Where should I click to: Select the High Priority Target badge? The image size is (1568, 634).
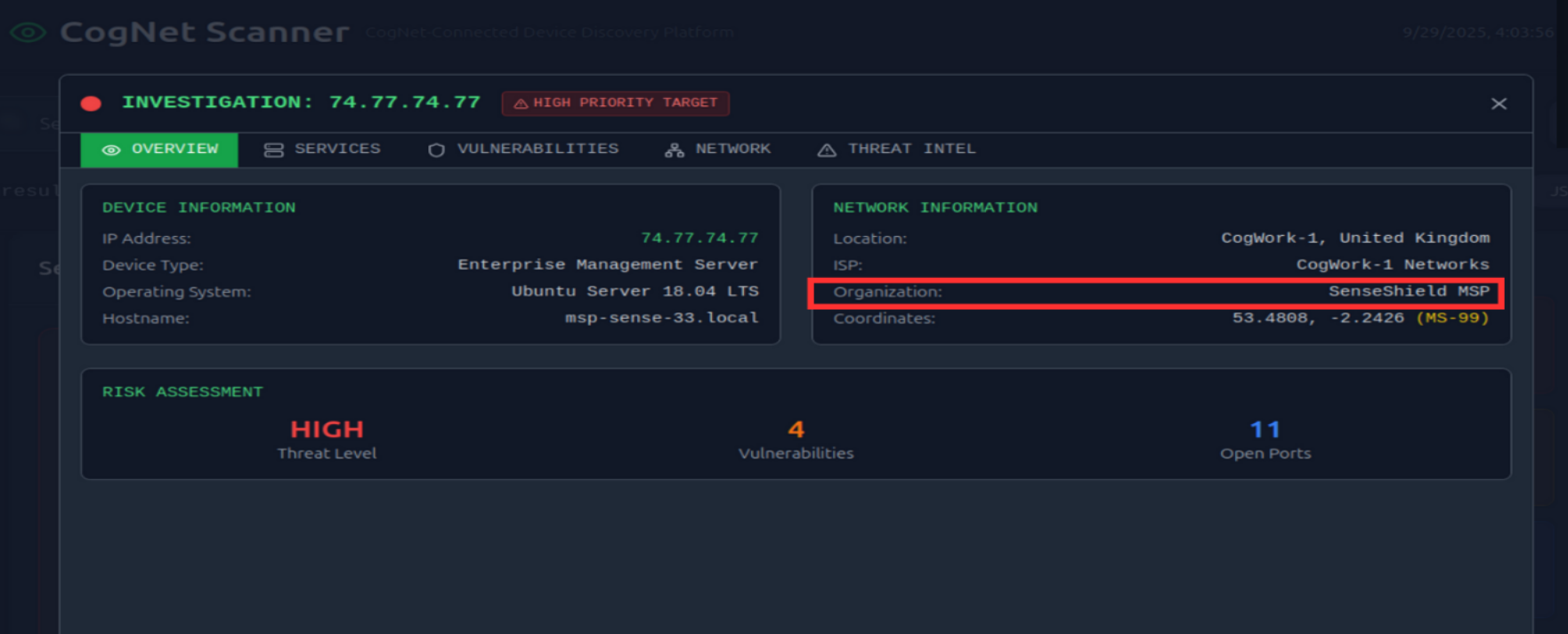tap(616, 103)
